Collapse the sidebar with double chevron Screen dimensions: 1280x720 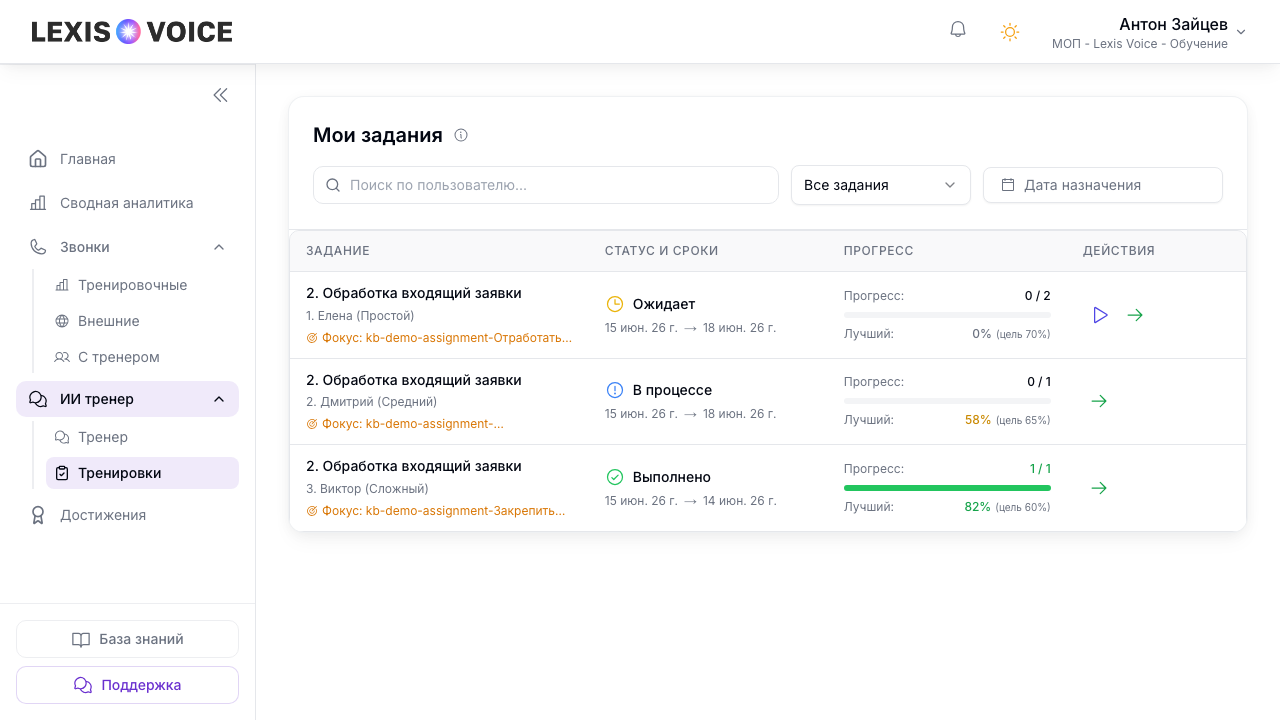click(x=221, y=95)
